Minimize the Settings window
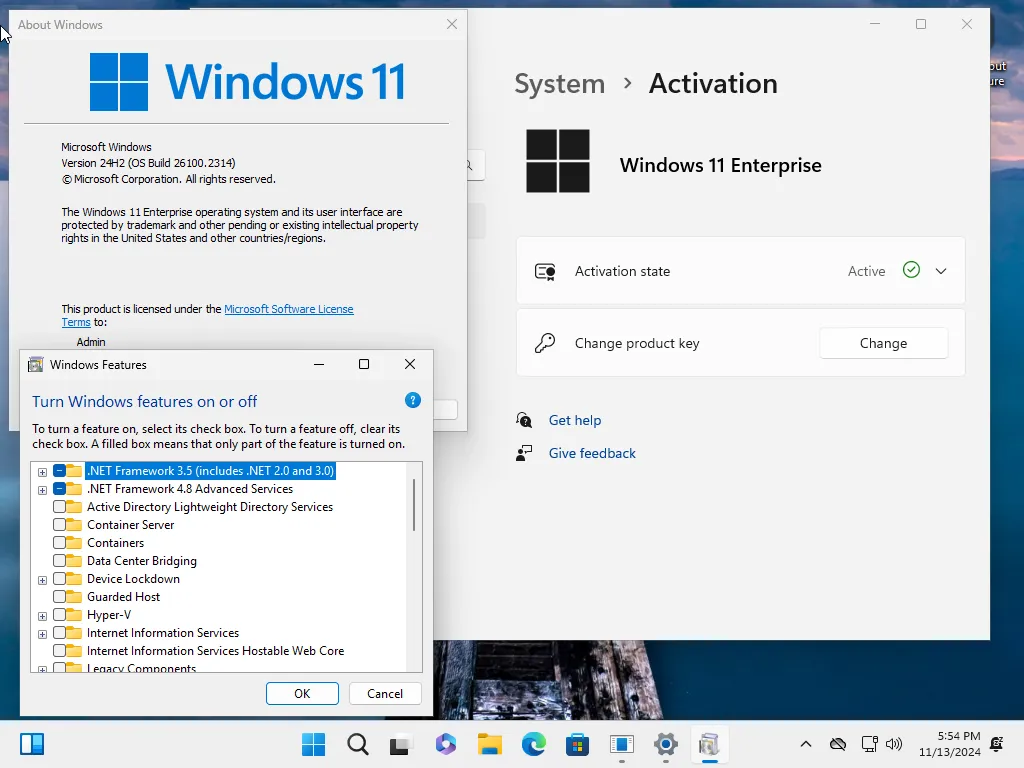1024x768 pixels. click(x=875, y=24)
